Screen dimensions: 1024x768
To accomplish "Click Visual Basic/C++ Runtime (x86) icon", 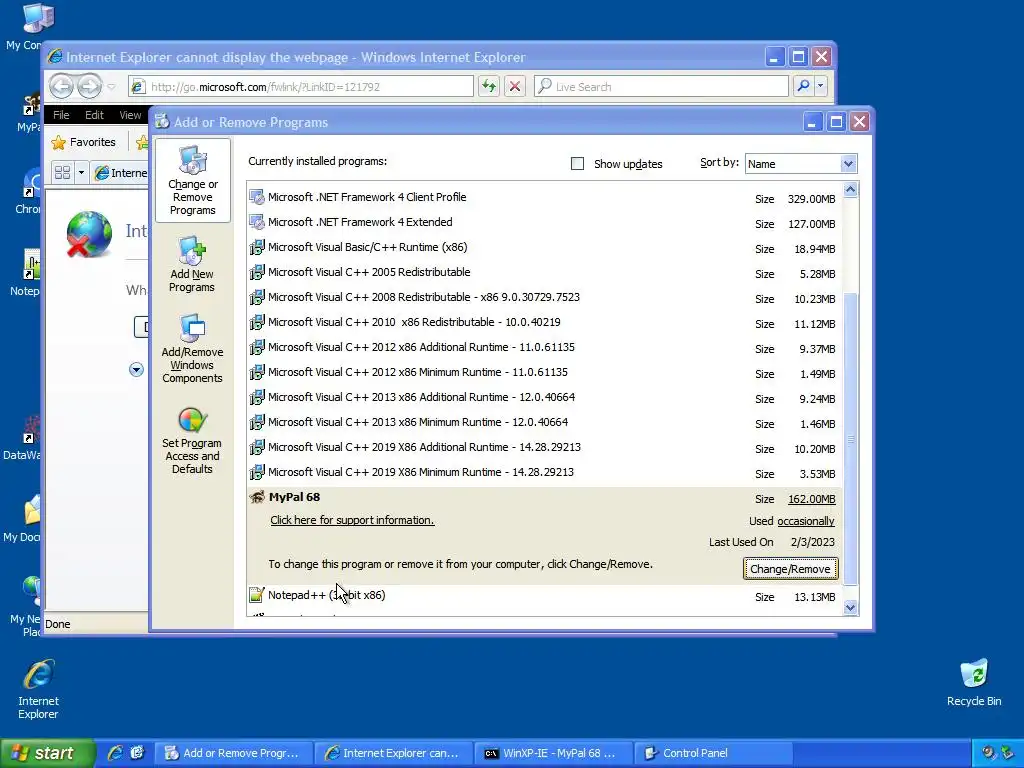I will (257, 248).
